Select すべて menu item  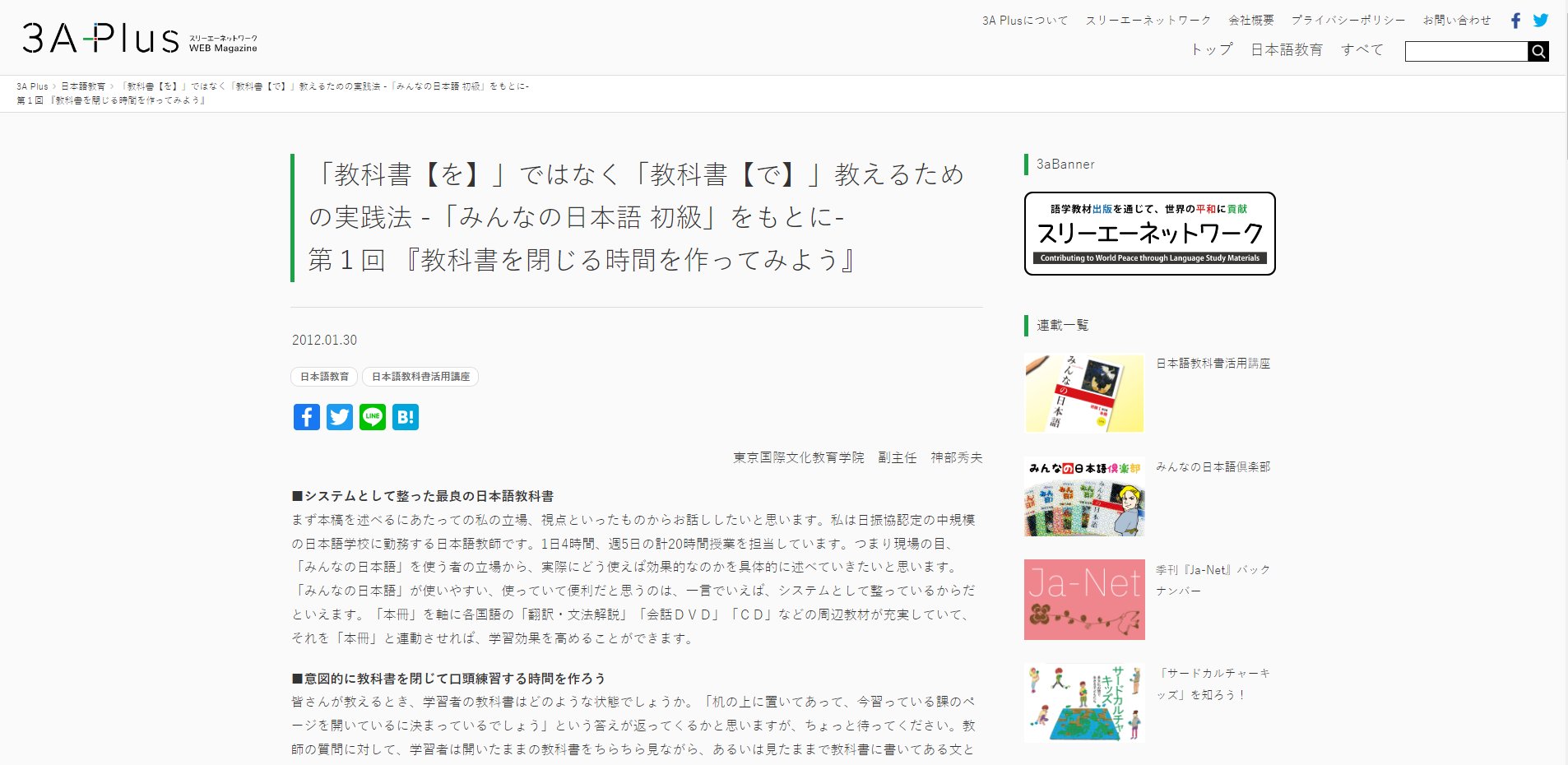1362,50
